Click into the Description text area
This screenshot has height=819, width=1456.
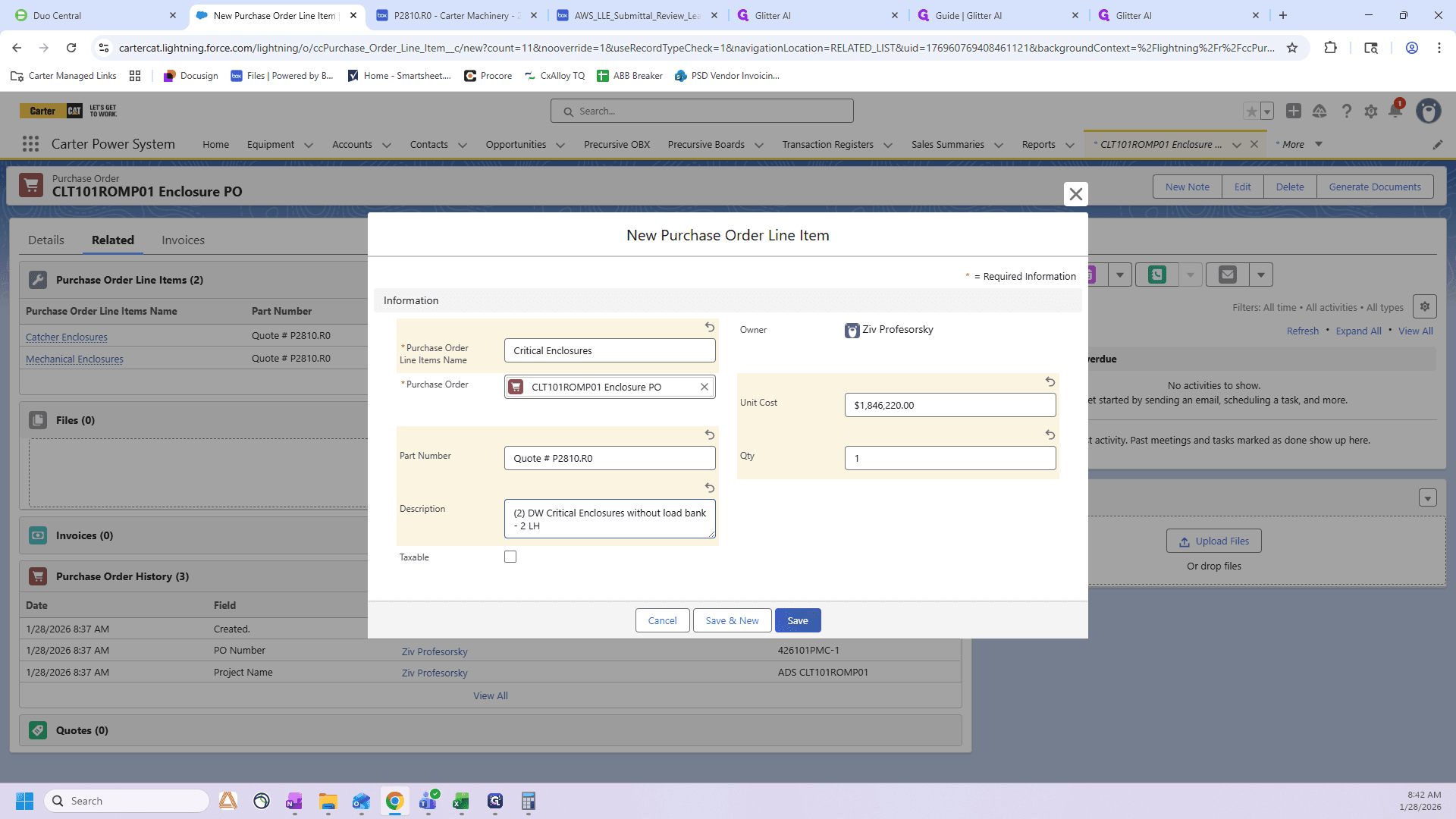pyautogui.click(x=610, y=519)
